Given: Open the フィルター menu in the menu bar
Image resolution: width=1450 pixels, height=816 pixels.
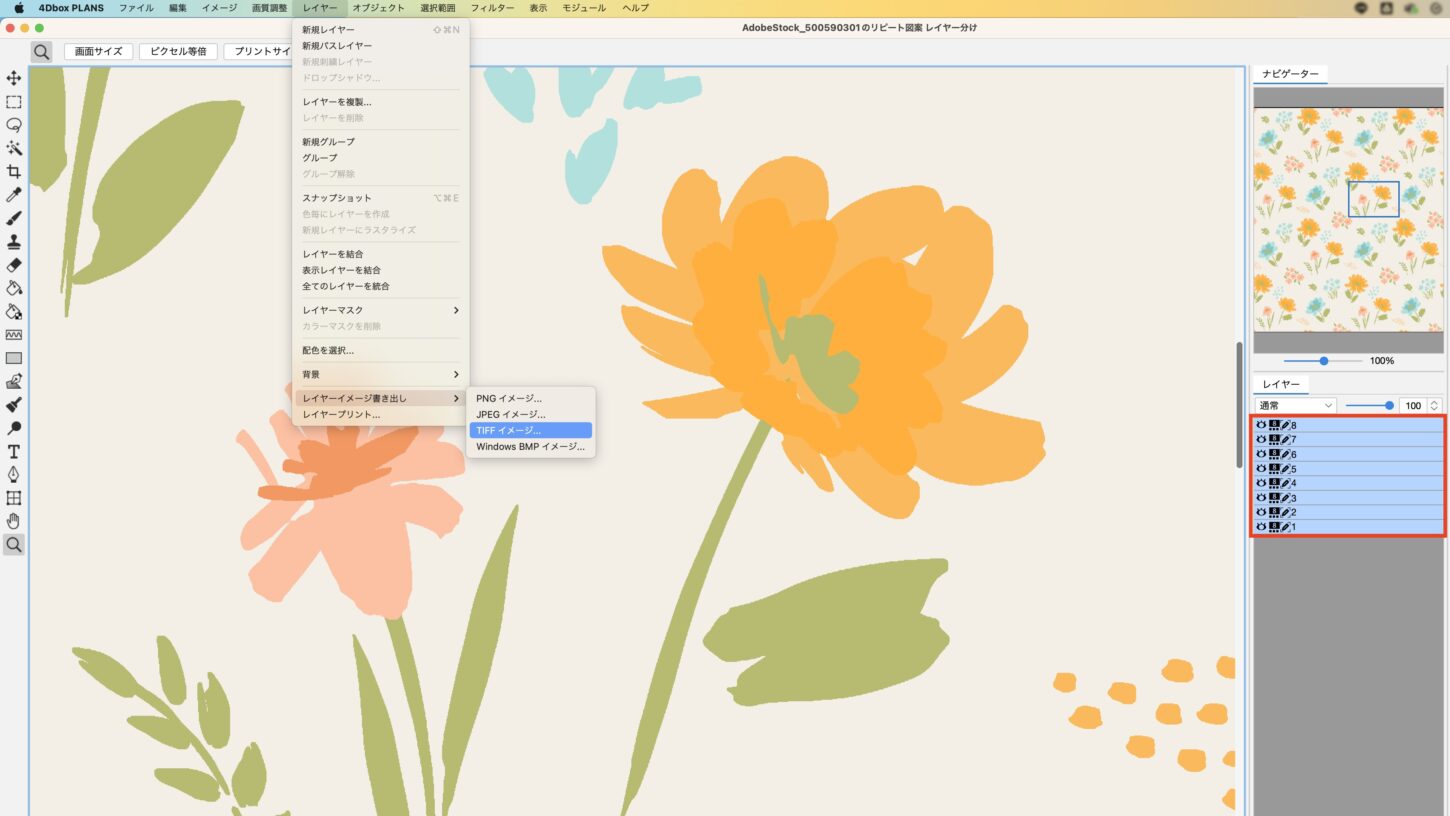Looking at the screenshot, I should pos(492,8).
